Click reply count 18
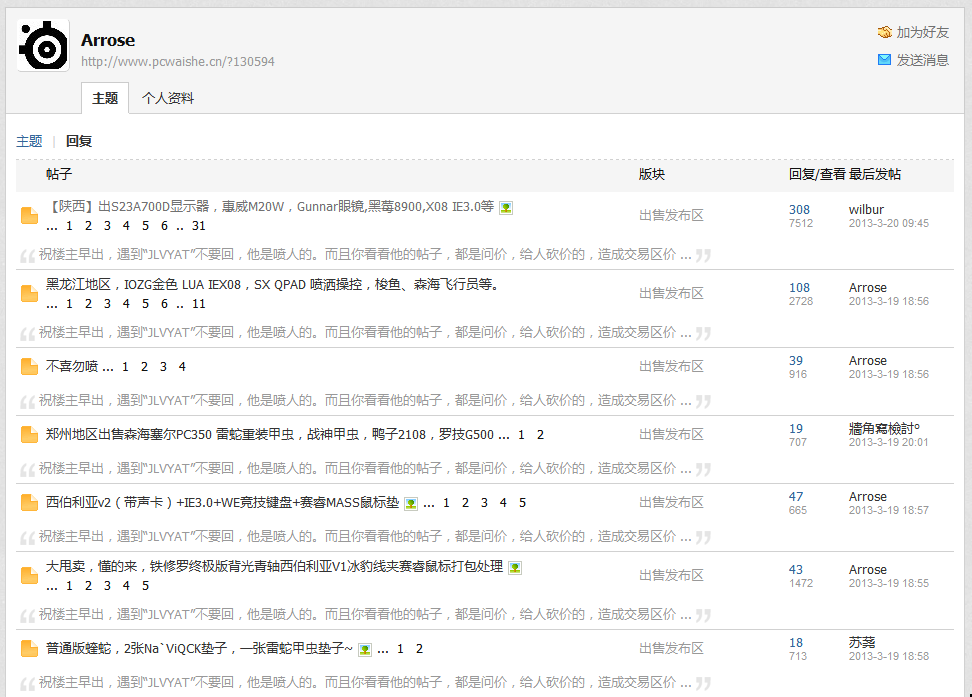The image size is (972, 697). coord(796,642)
